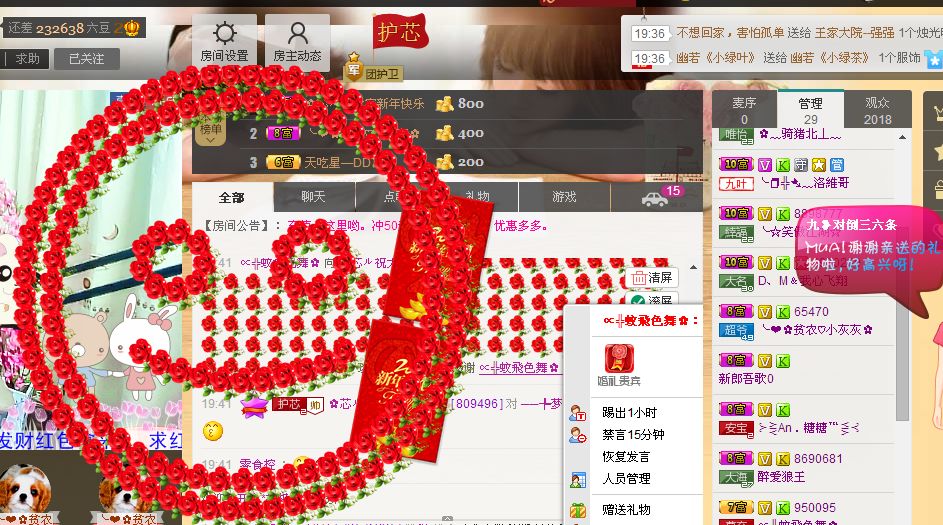
Task: Click the 九叶 tag in 洛維哥 row
Action: (x=736, y=183)
